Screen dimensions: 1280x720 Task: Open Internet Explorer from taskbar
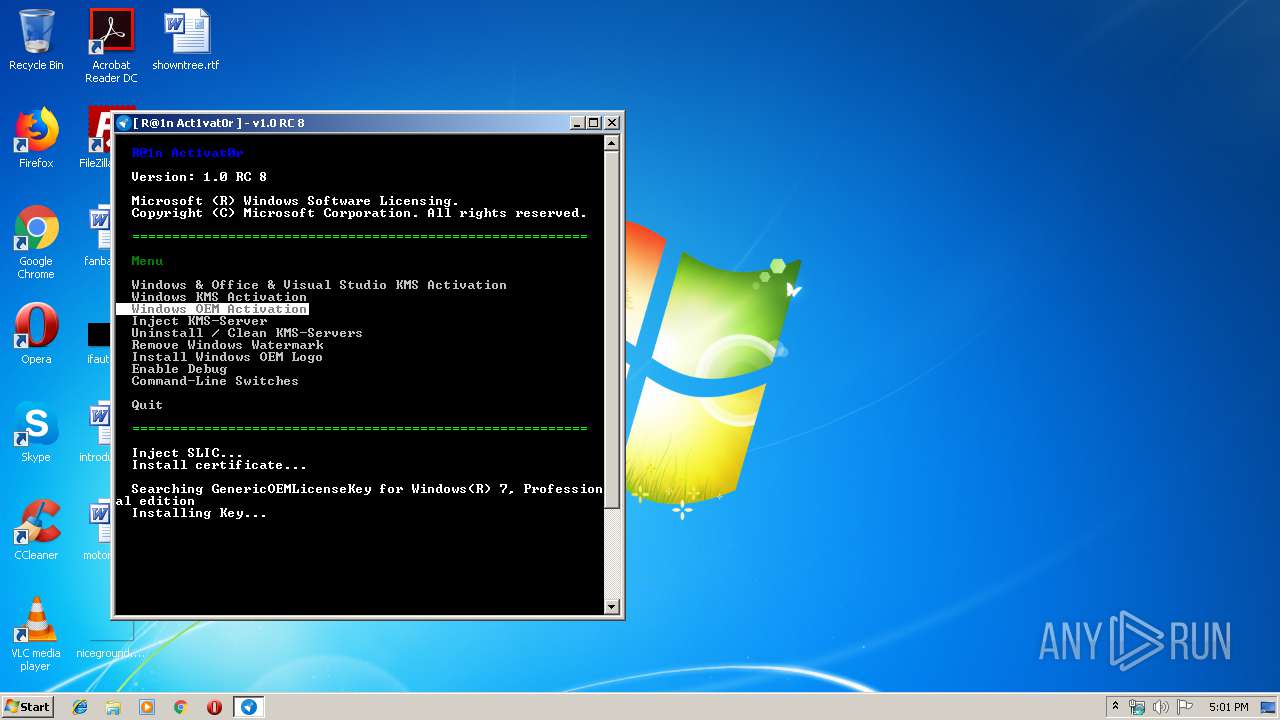80,707
